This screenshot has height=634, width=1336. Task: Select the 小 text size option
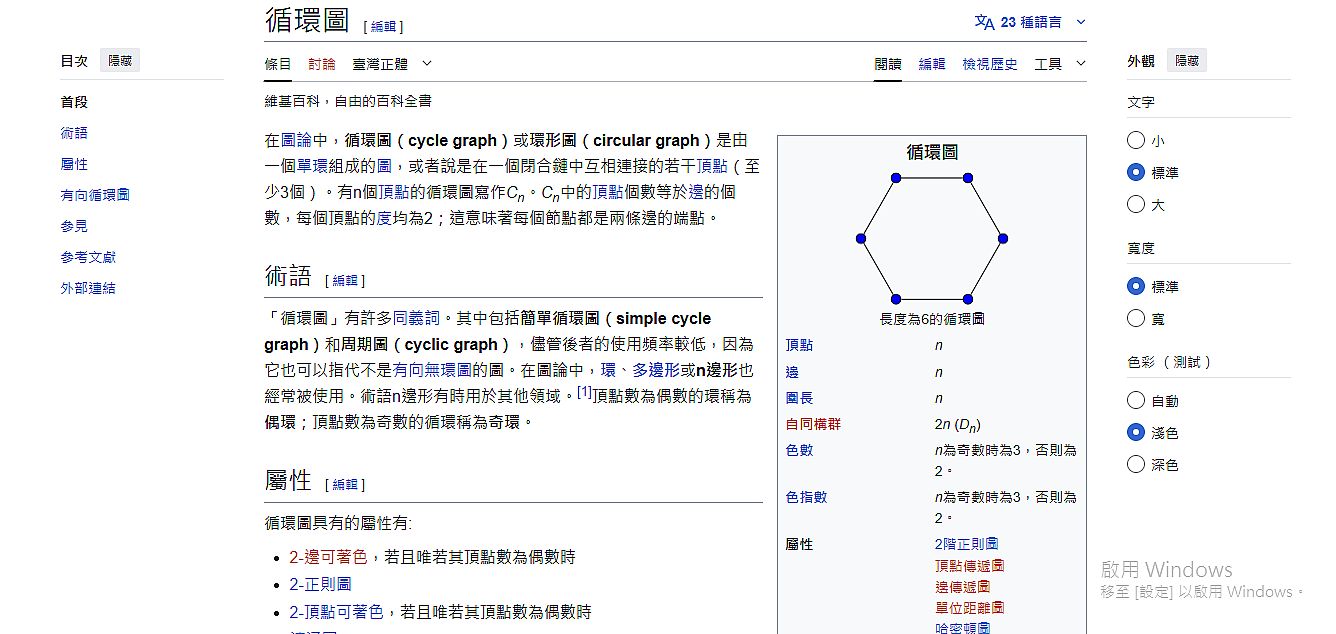(x=1136, y=141)
